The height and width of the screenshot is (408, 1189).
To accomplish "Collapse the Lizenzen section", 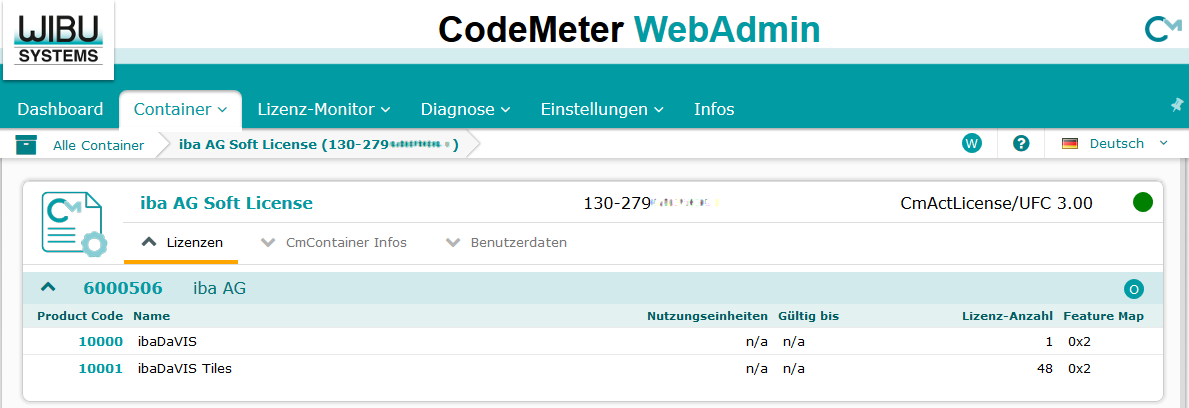I will (181, 243).
